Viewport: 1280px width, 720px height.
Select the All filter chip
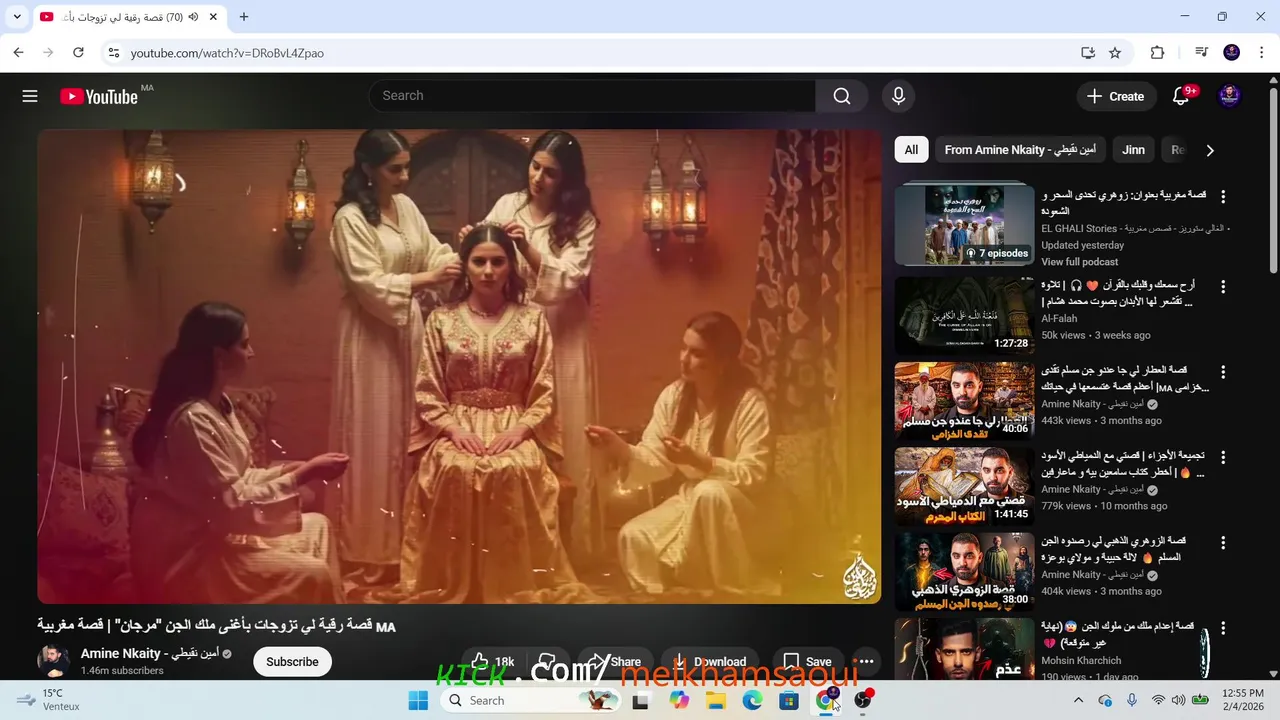[x=911, y=150]
